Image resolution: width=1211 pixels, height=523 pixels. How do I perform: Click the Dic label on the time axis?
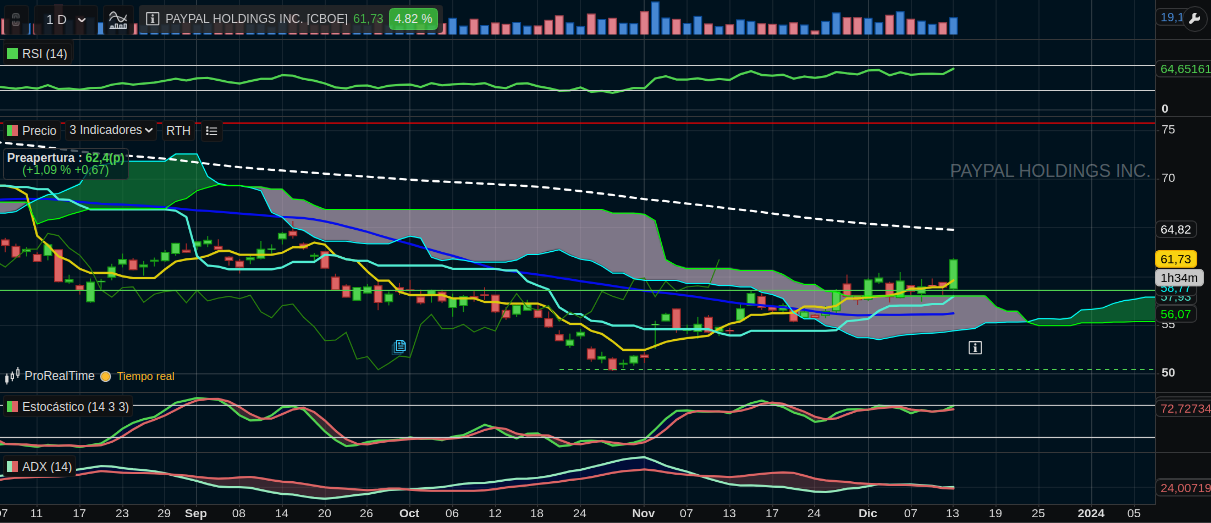[x=867, y=512]
